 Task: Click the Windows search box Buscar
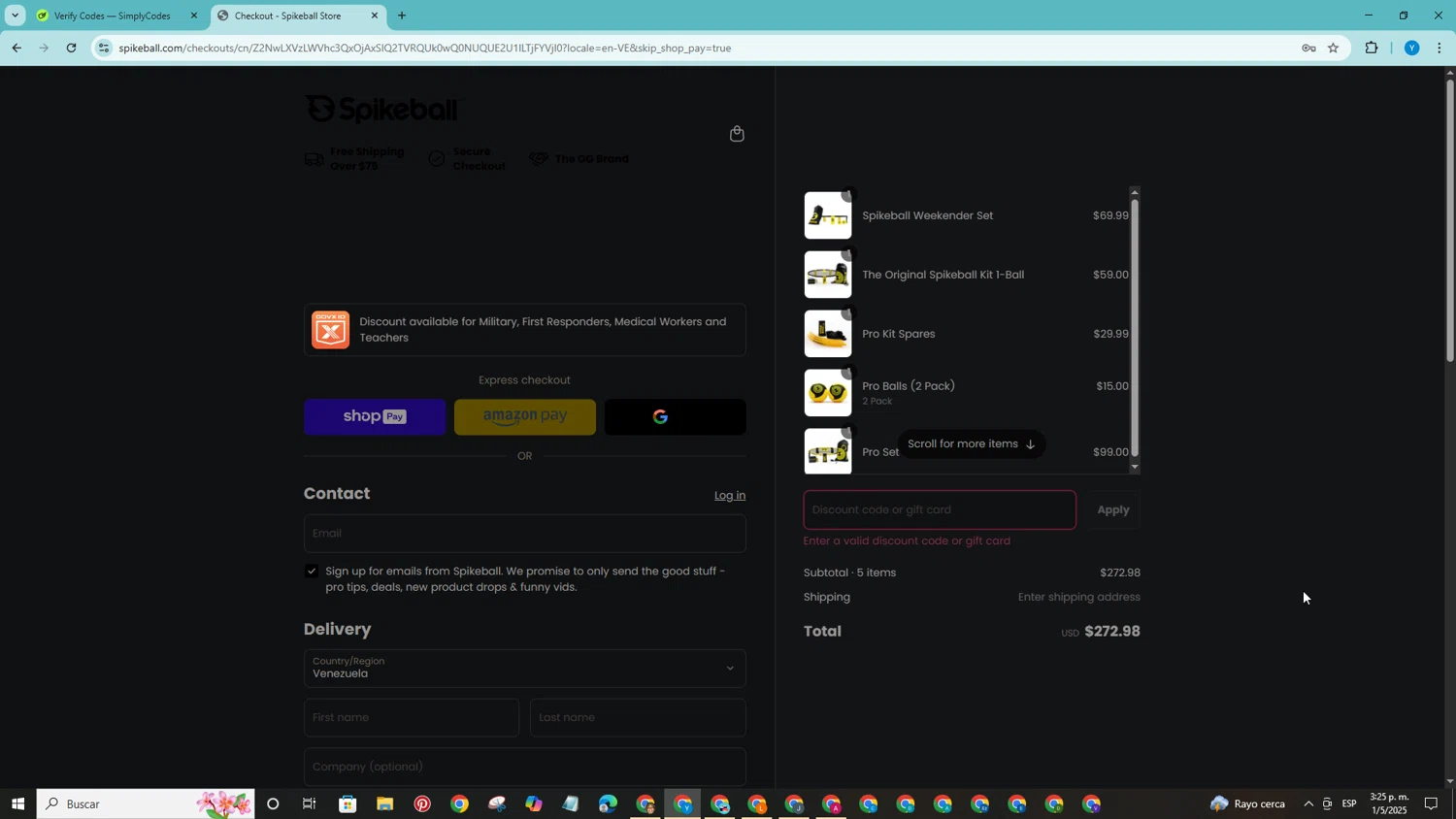[146, 803]
